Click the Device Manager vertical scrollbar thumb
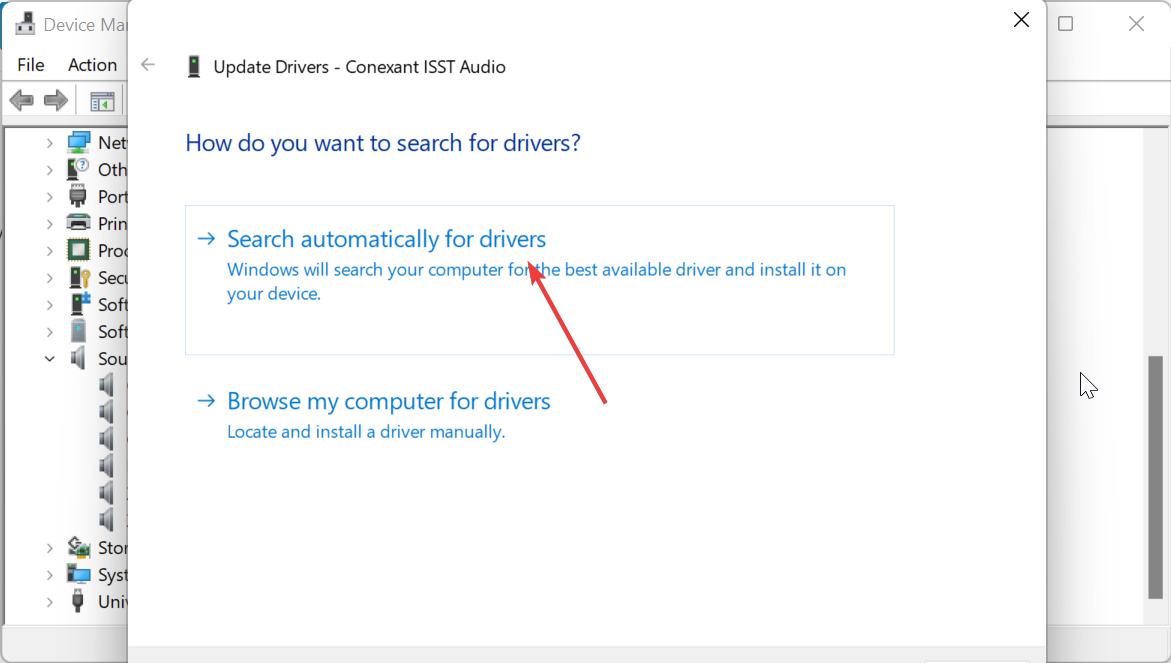 point(1155,477)
